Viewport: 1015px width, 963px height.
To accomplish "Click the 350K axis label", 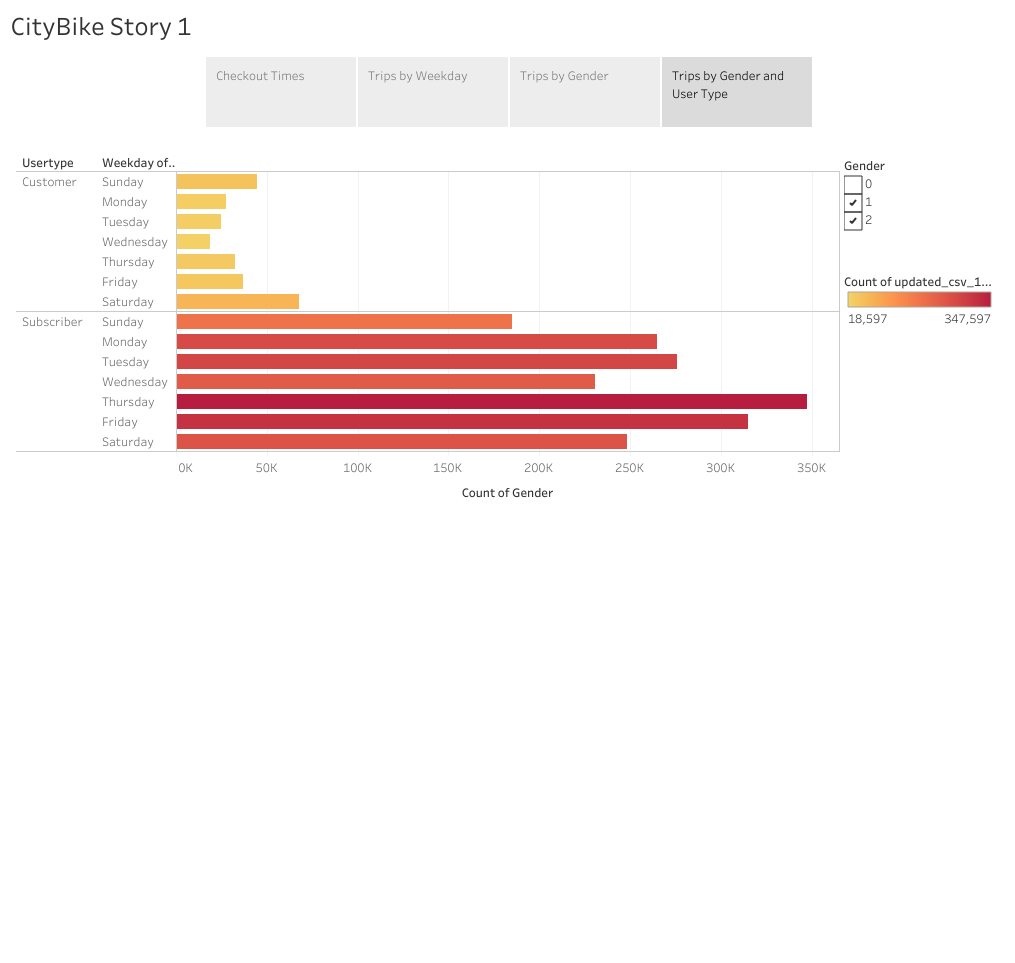I will [811, 467].
